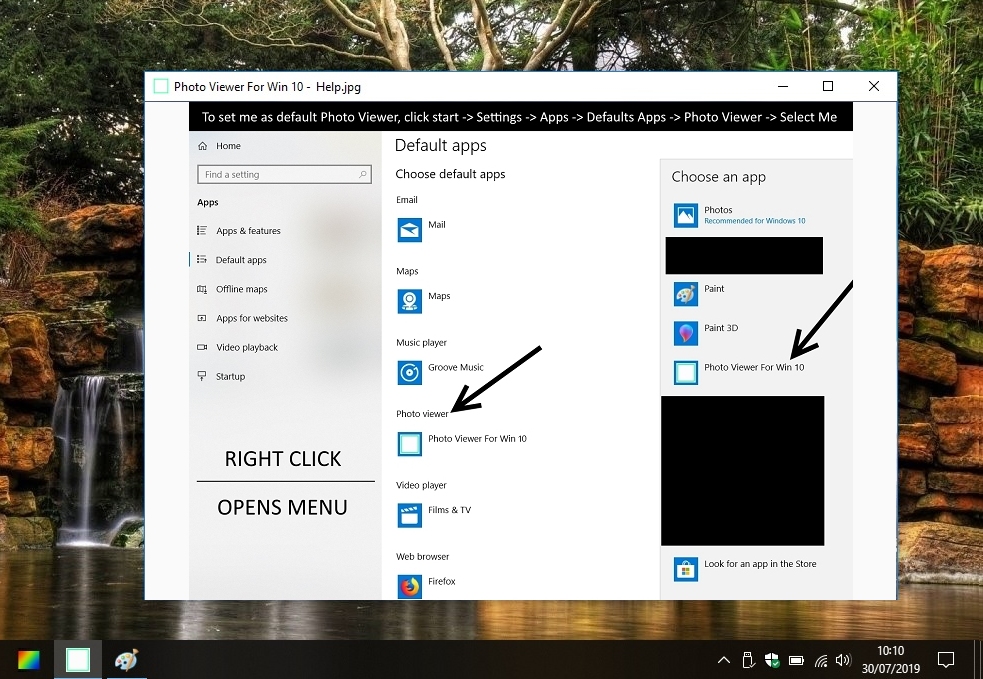Screen dimensions: 983x679
Task: Click the Find a setting search box
Action: 285,174
